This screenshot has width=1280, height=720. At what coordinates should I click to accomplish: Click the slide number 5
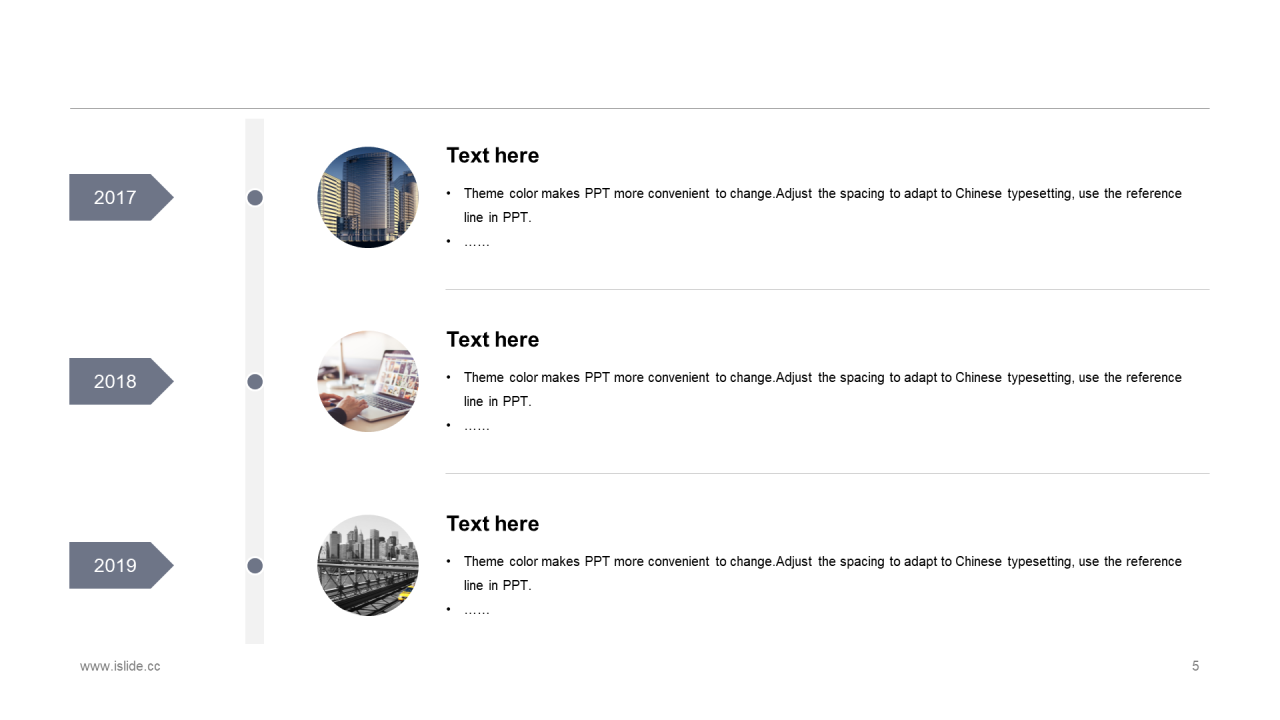click(1195, 666)
